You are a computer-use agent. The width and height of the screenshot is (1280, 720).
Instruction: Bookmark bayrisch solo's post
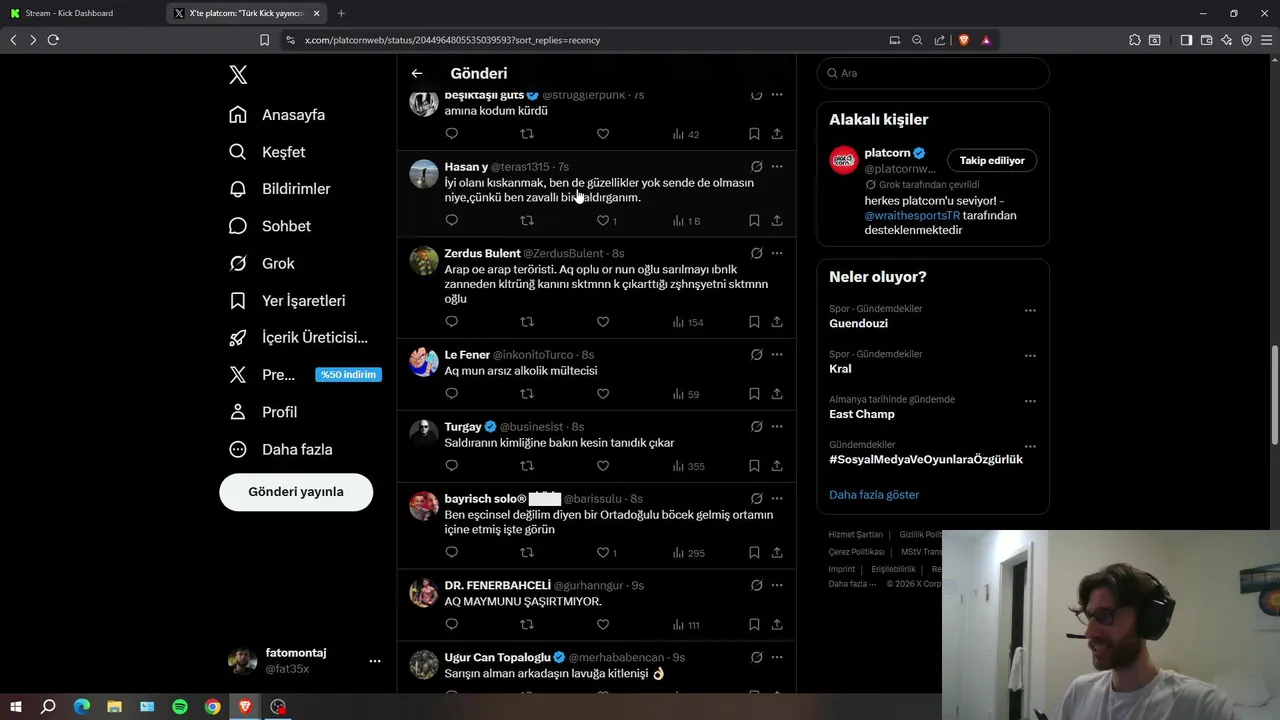pyautogui.click(x=754, y=552)
